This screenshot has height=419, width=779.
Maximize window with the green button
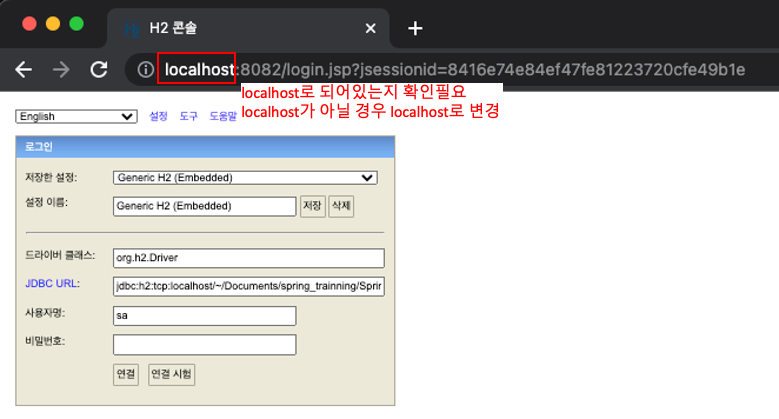[x=77, y=23]
